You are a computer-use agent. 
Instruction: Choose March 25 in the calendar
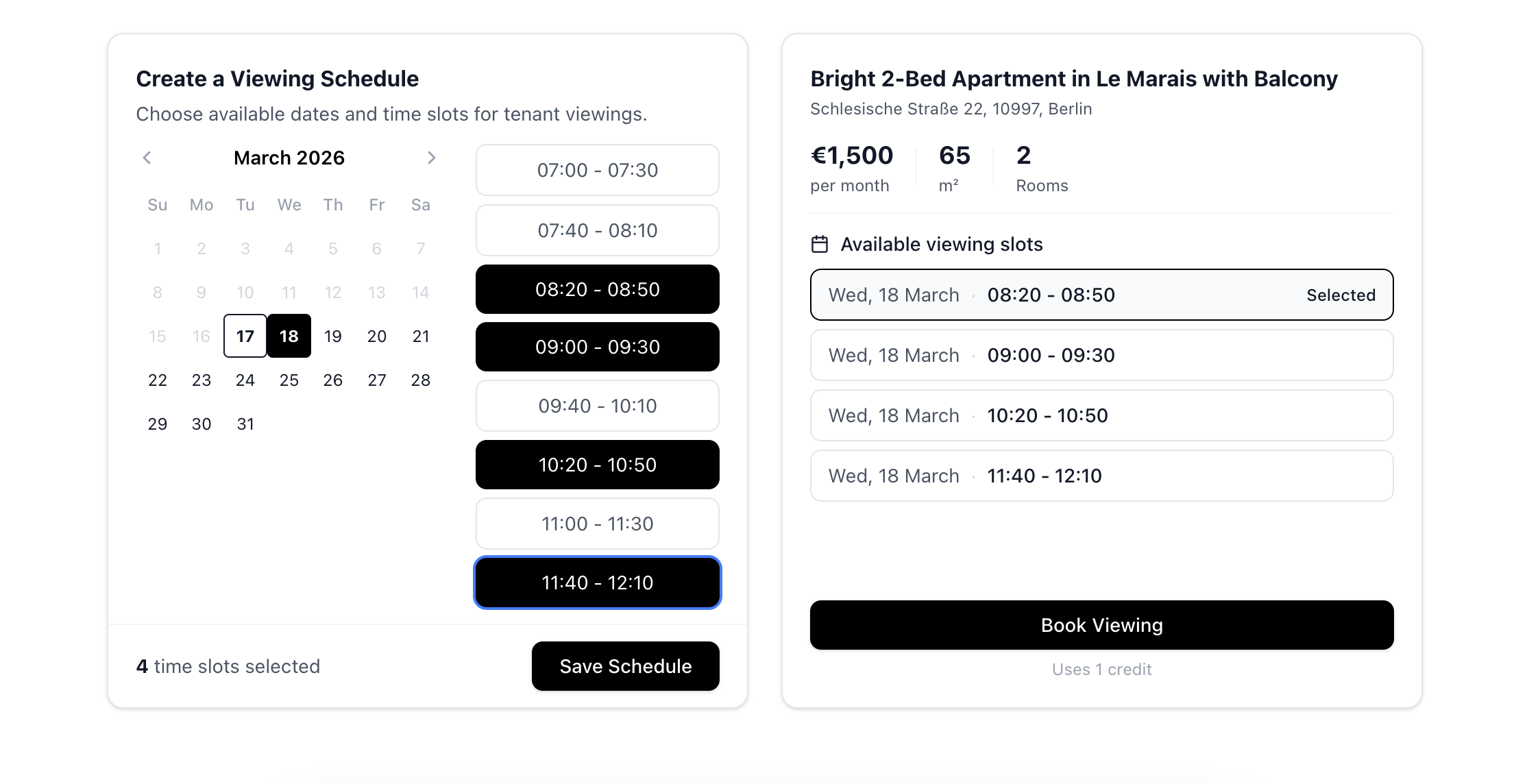pyautogui.click(x=289, y=380)
